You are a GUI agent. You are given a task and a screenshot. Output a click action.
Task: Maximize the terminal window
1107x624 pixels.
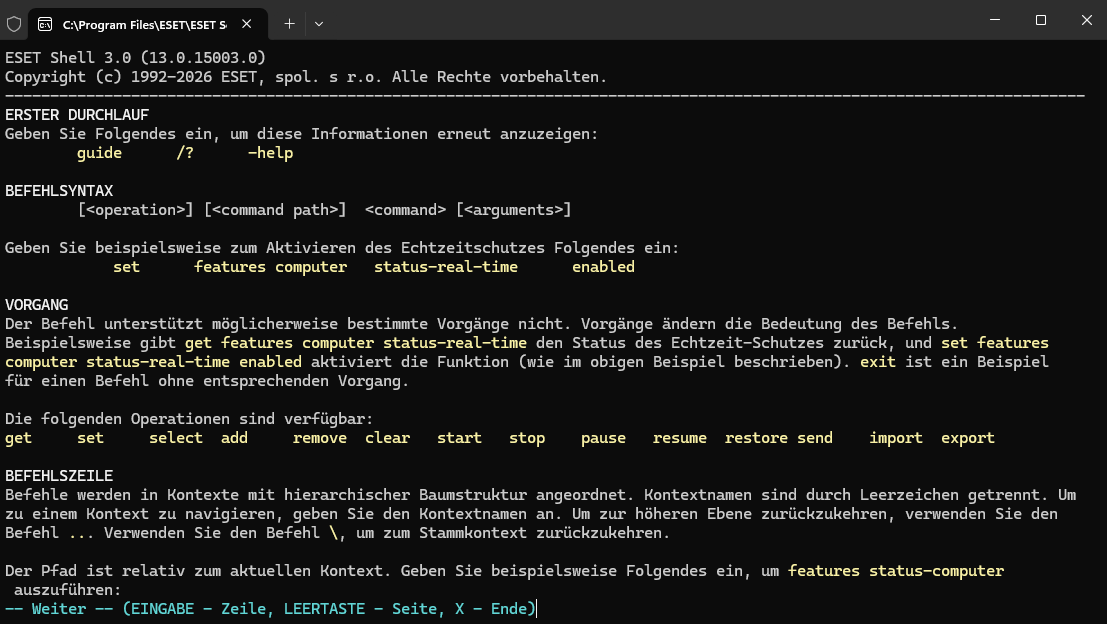point(1041,20)
